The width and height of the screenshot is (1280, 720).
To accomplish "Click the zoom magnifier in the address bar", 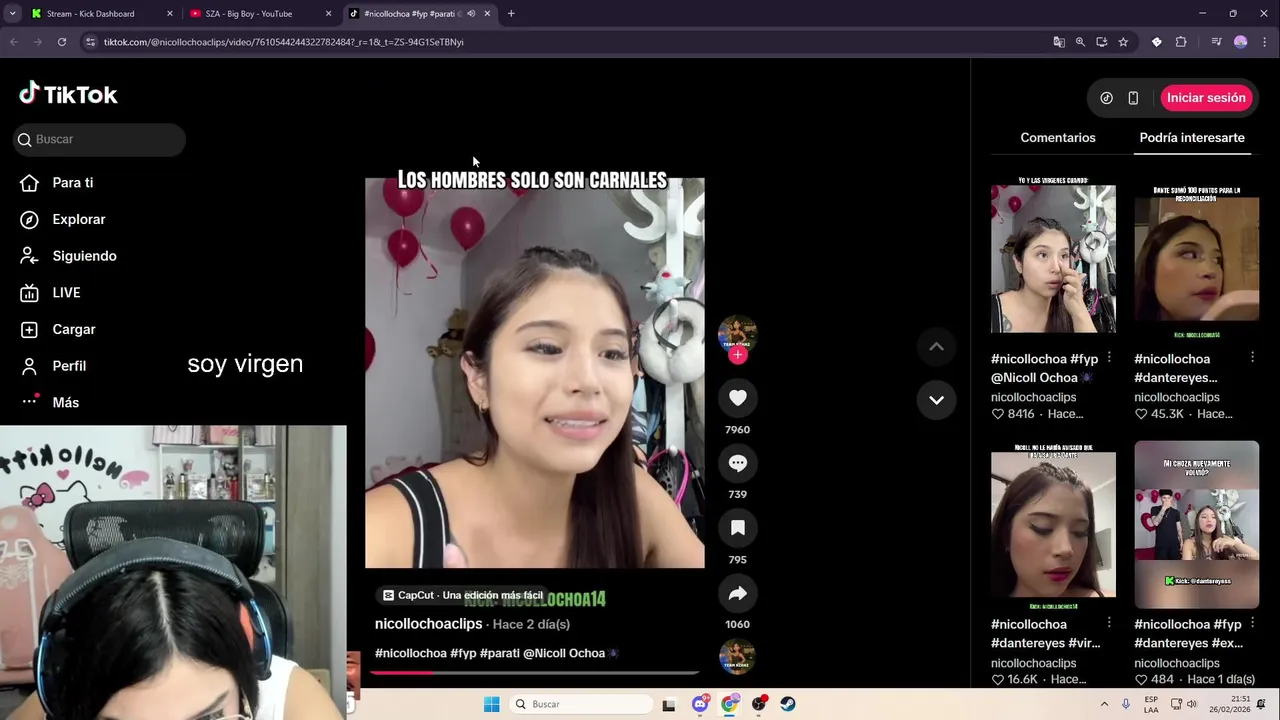I will click(1080, 42).
